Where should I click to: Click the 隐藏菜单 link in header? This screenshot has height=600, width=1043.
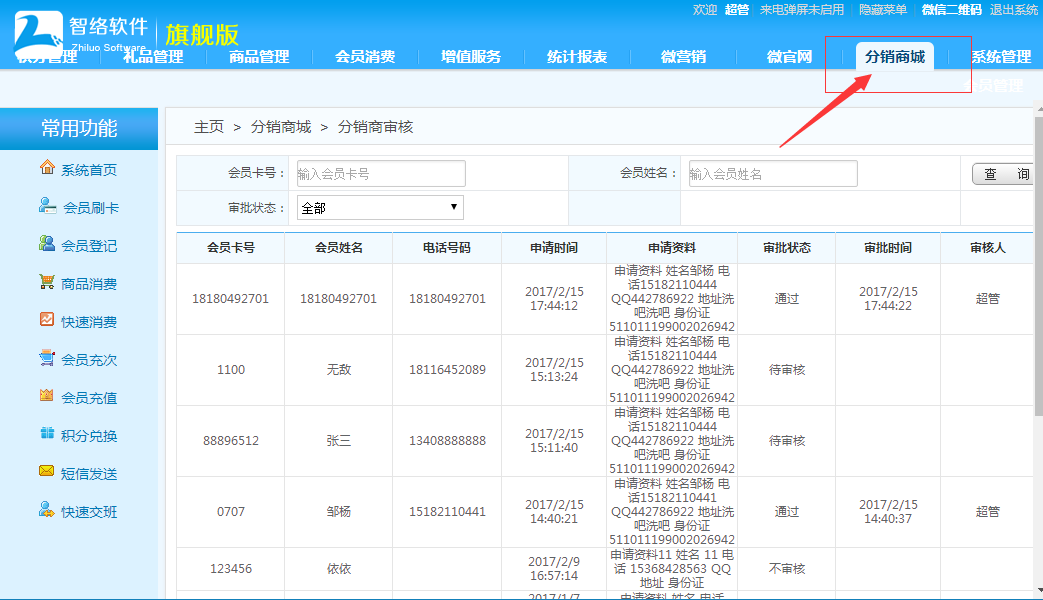pyautogui.click(x=883, y=10)
